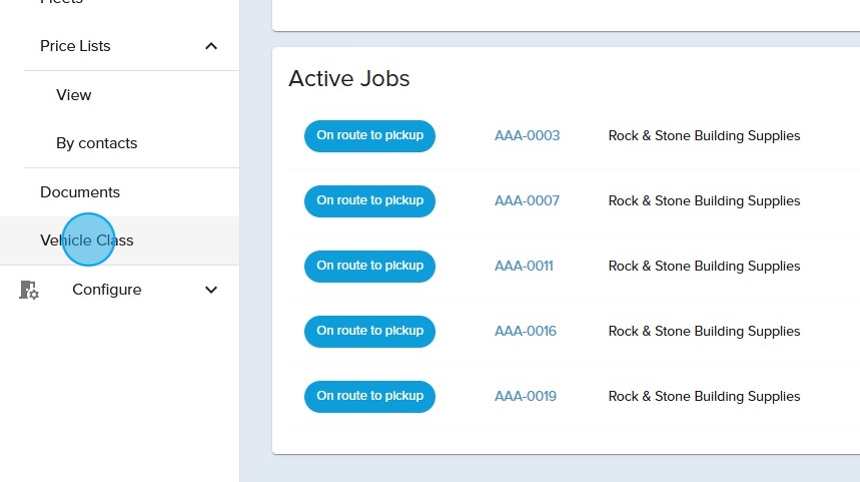Screen dimensions: 860x482
Task: Click the Configure sidebar label
Action: pos(107,290)
